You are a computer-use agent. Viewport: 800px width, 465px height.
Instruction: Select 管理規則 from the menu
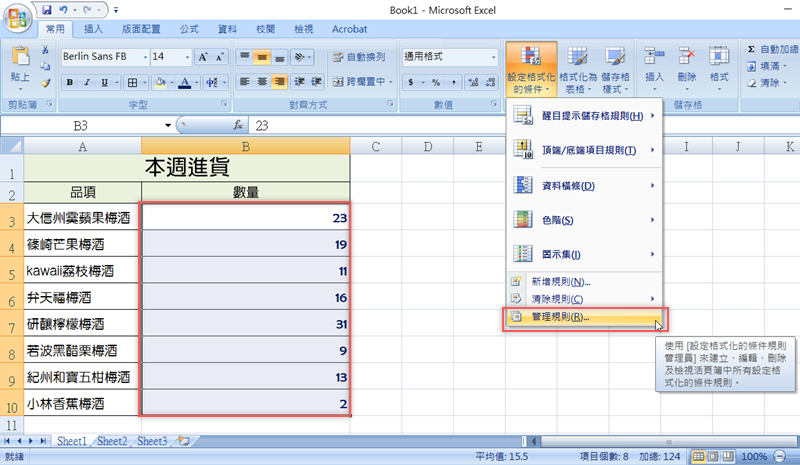(560, 317)
